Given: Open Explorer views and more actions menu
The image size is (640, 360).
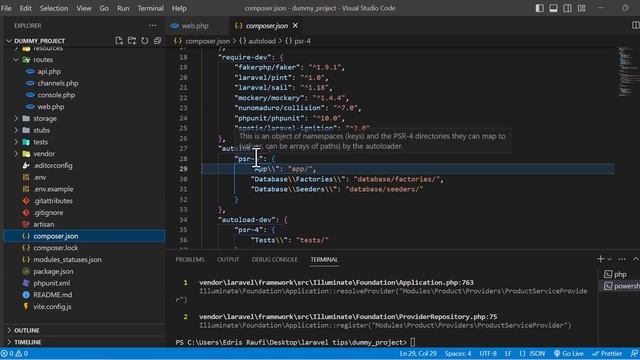Looking at the screenshot, I should click(153, 25).
